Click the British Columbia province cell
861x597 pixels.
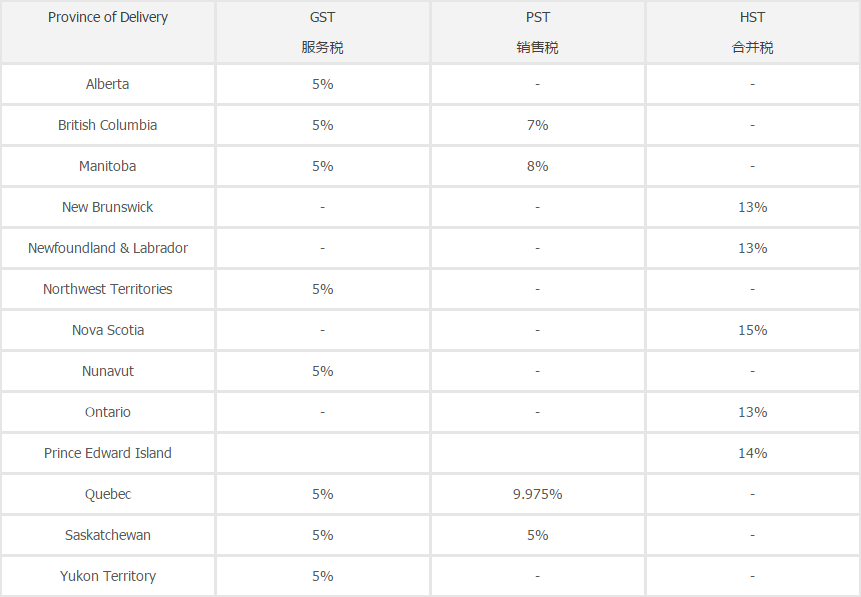pyautogui.click(x=108, y=125)
